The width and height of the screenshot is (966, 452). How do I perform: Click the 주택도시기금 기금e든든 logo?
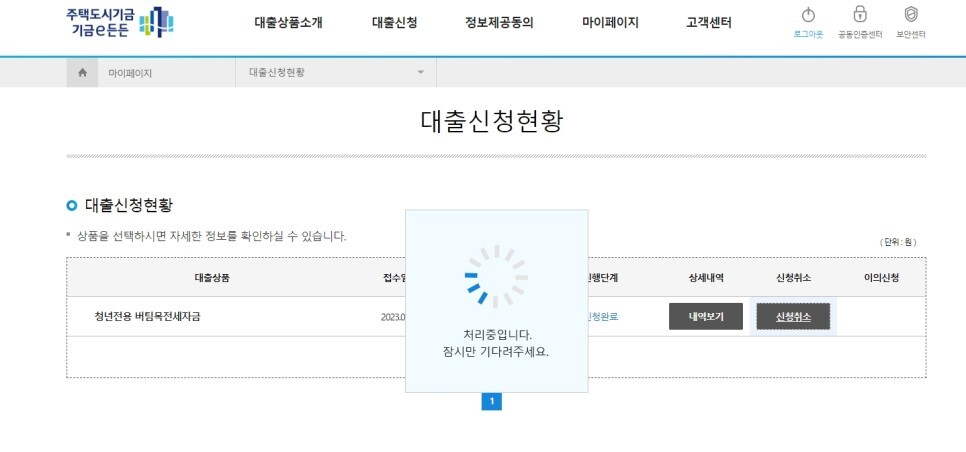120,23
